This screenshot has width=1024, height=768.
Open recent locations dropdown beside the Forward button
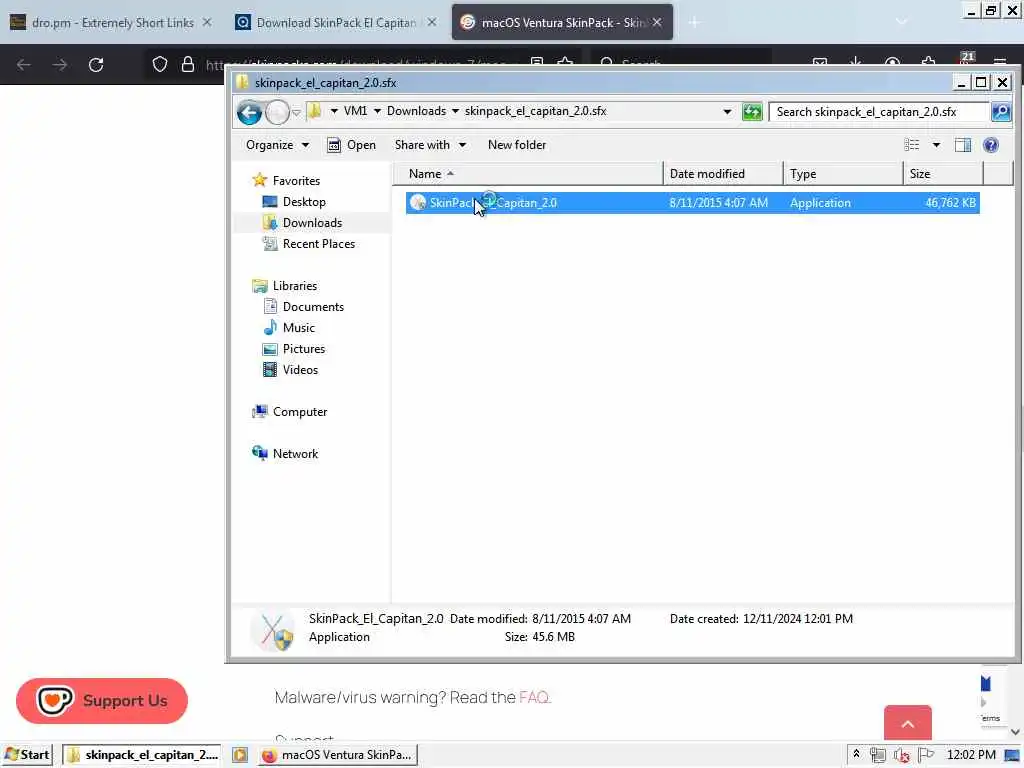296,112
